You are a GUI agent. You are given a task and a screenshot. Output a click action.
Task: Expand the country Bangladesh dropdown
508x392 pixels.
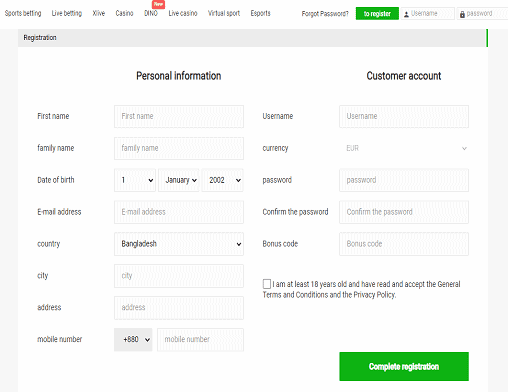[179, 244]
